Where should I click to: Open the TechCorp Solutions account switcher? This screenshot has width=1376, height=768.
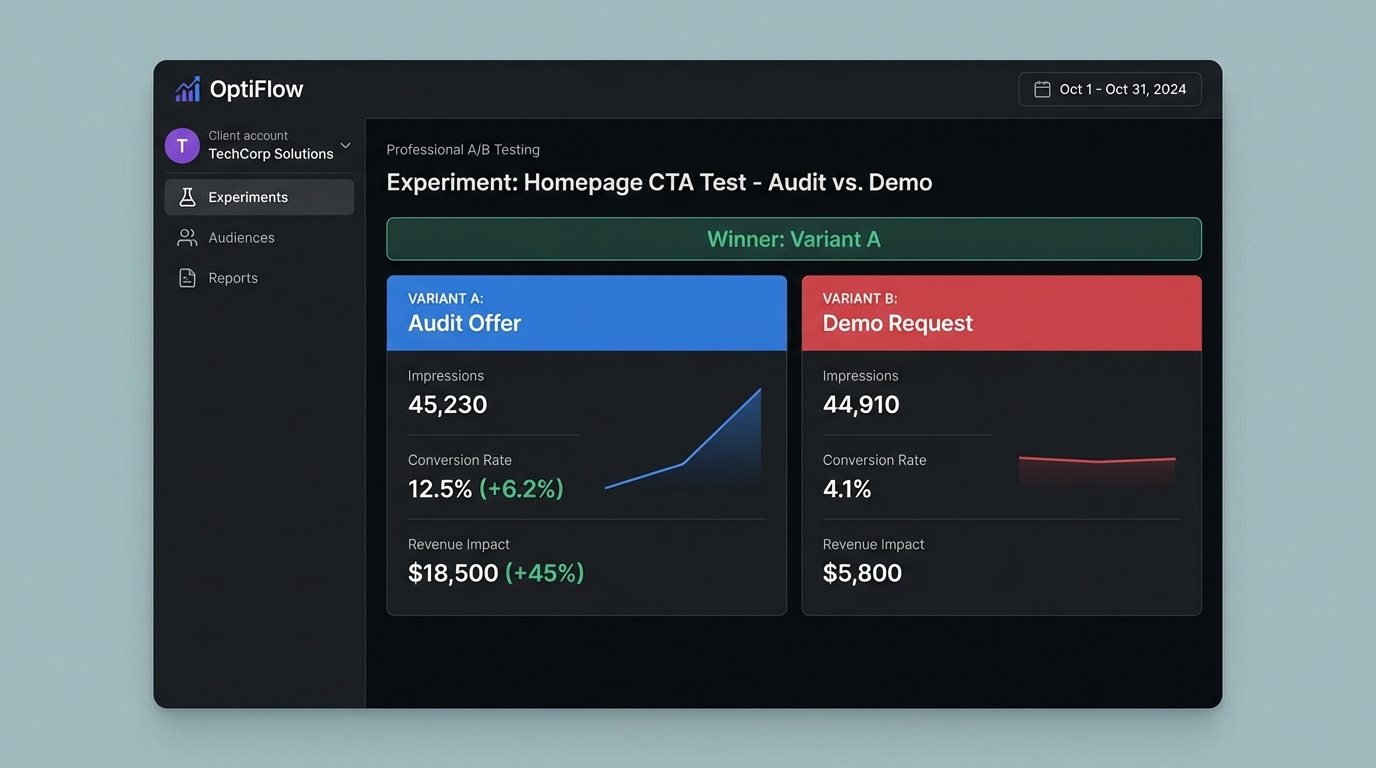tap(270, 154)
